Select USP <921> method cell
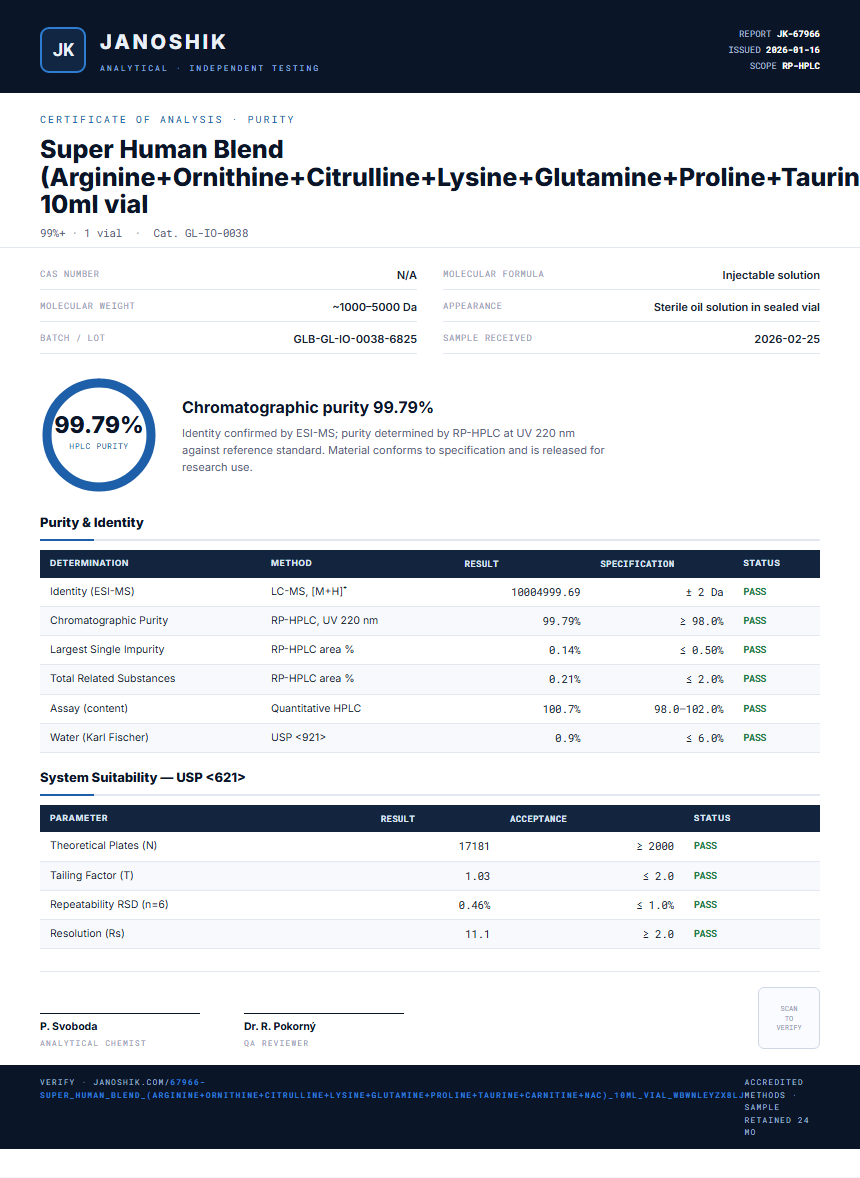860x1178 pixels. point(298,738)
